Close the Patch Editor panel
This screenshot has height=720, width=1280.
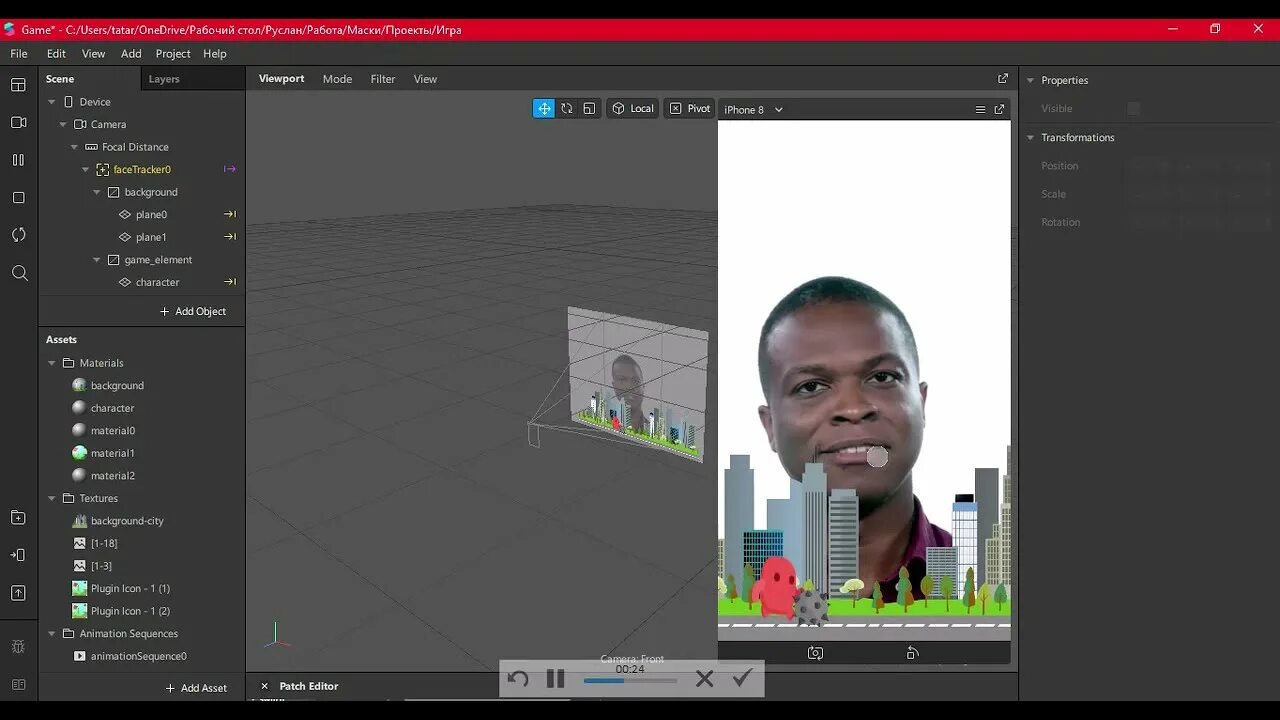pyautogui.click(x=265, y=686)
